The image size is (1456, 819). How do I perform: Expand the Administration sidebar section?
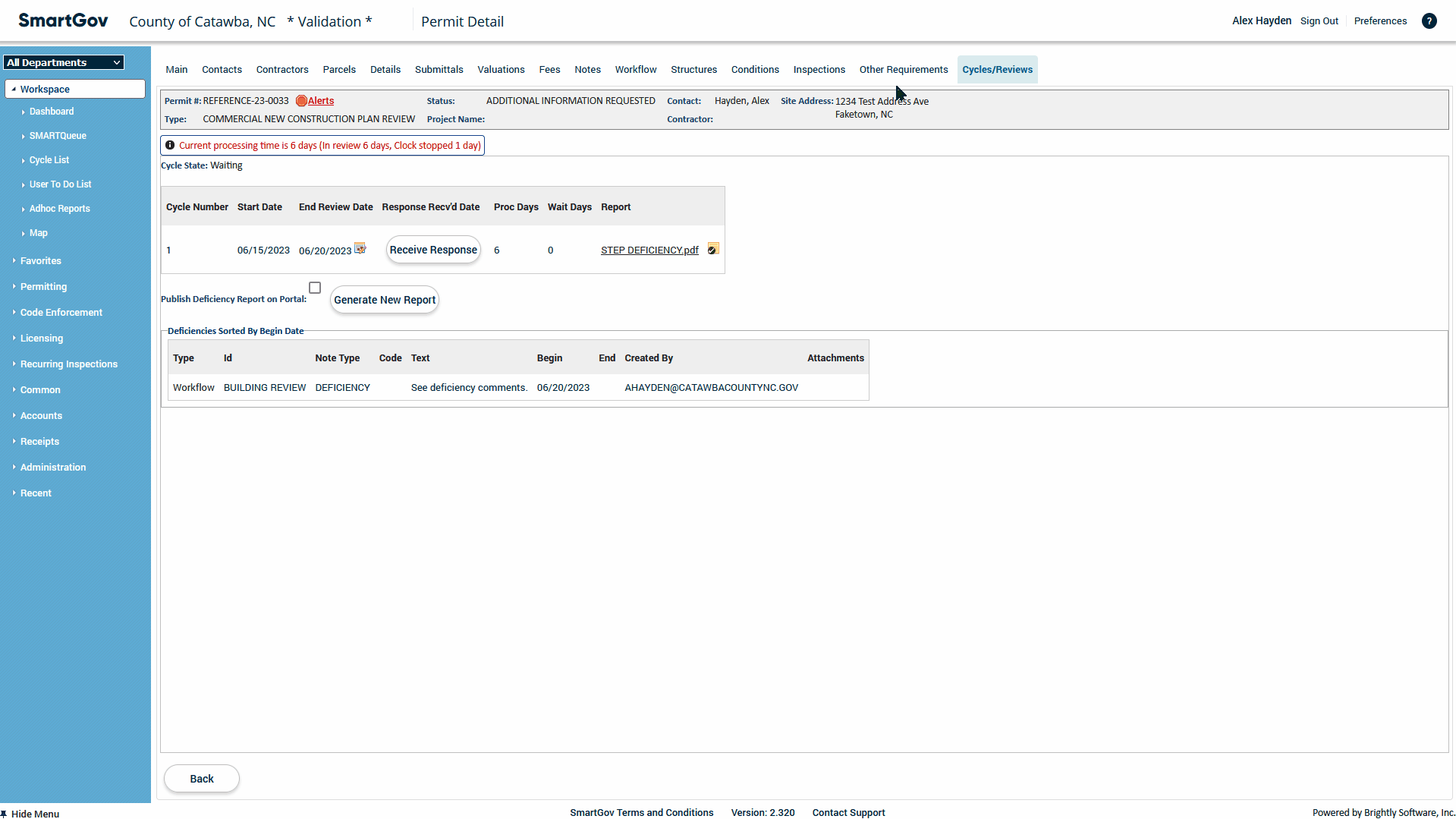53,468
